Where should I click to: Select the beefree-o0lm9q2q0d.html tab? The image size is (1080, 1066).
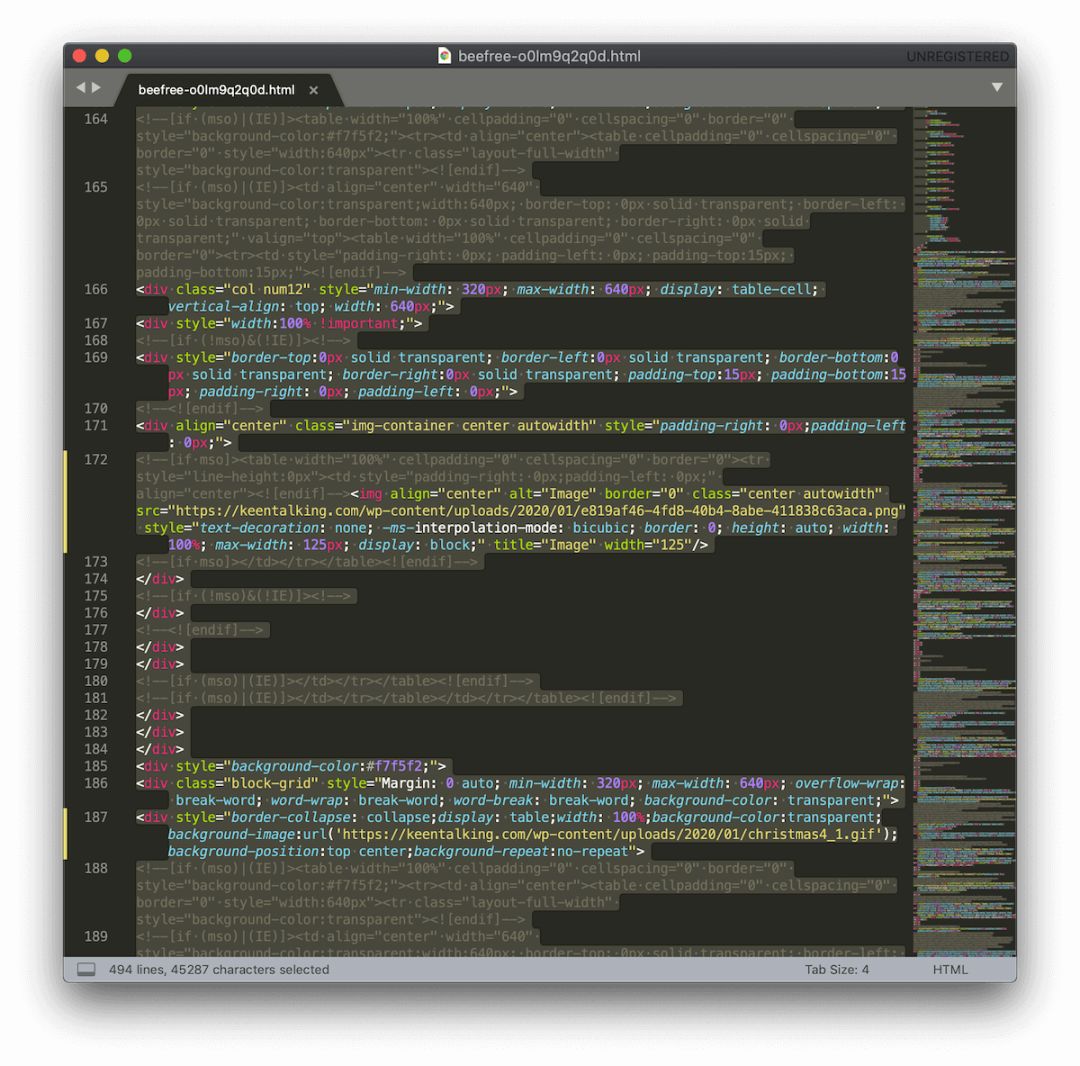coord(216,90)
